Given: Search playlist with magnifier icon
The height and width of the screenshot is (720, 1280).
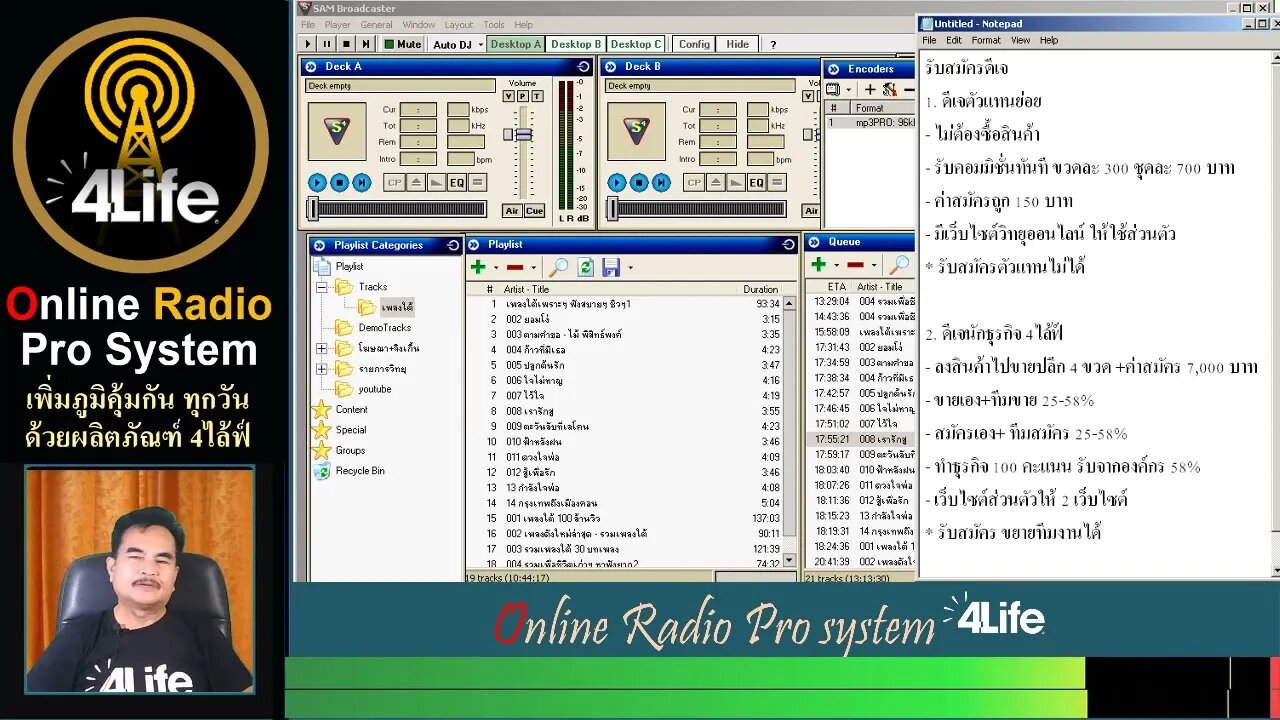Looking at the screenshot, I should pos(558,267).
